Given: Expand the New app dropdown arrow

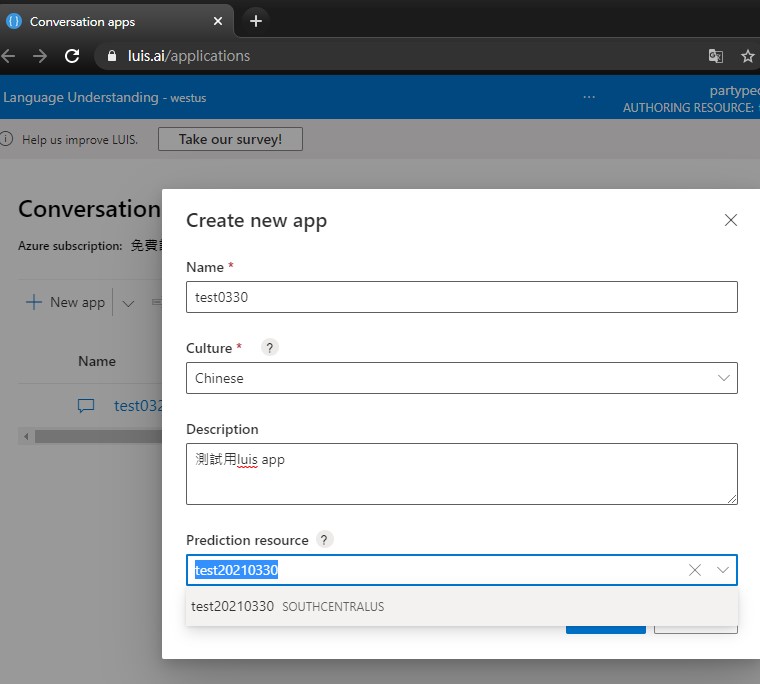Looking at the screenshot, I should pos(128,303).
